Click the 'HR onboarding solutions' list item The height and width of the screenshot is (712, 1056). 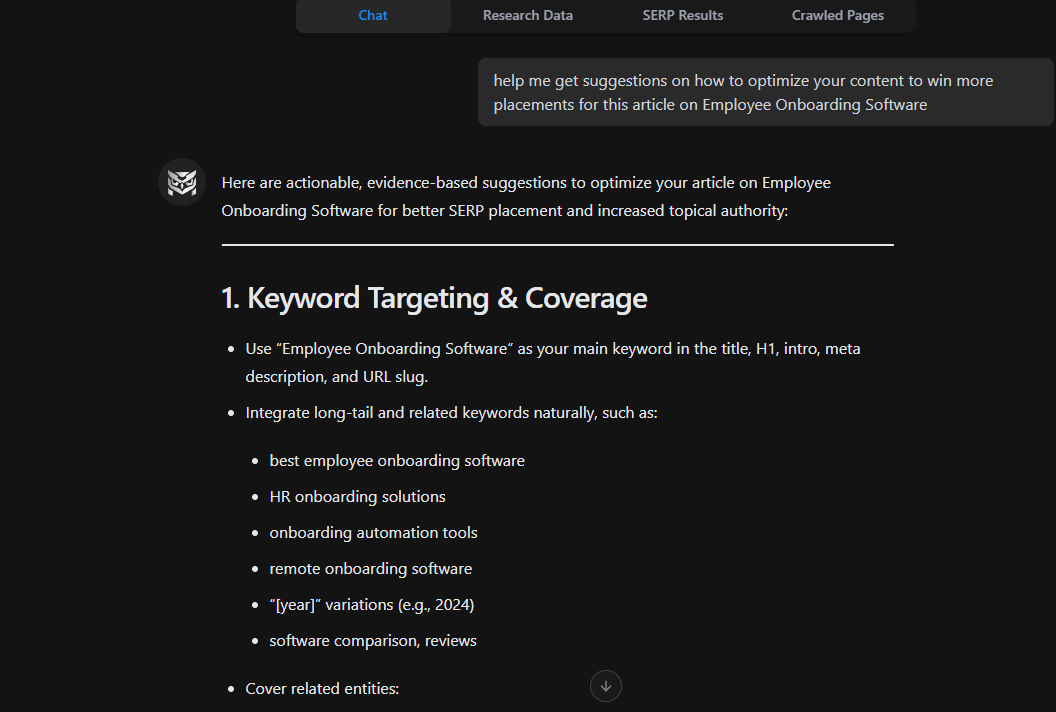click(x=357, y=496)
